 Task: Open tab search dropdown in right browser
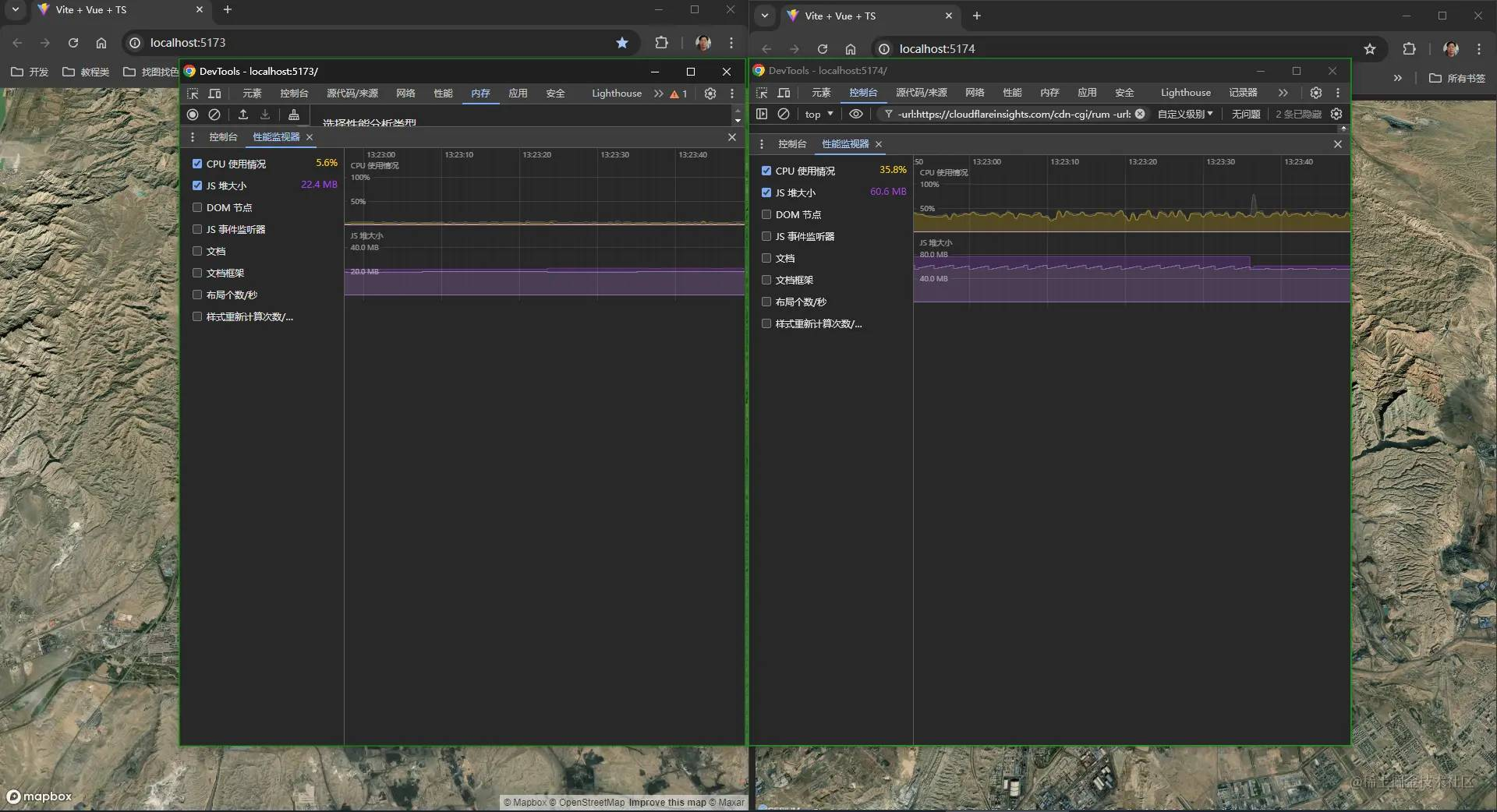coord(765,16)
